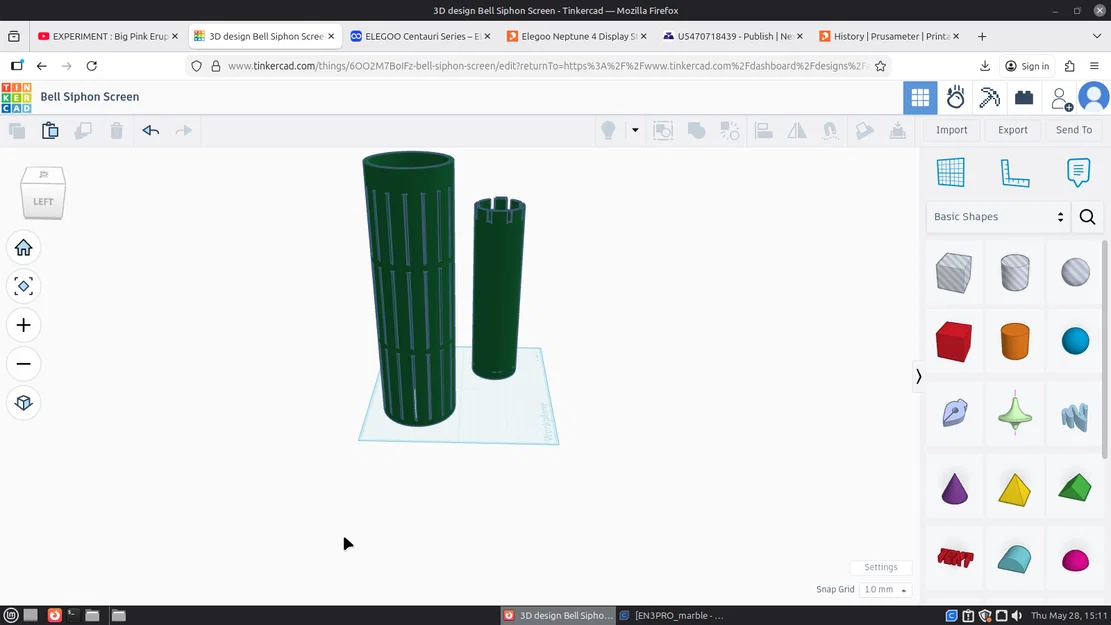
Task: Click the Ungroup shapes icon
Action: pos(730,130)
